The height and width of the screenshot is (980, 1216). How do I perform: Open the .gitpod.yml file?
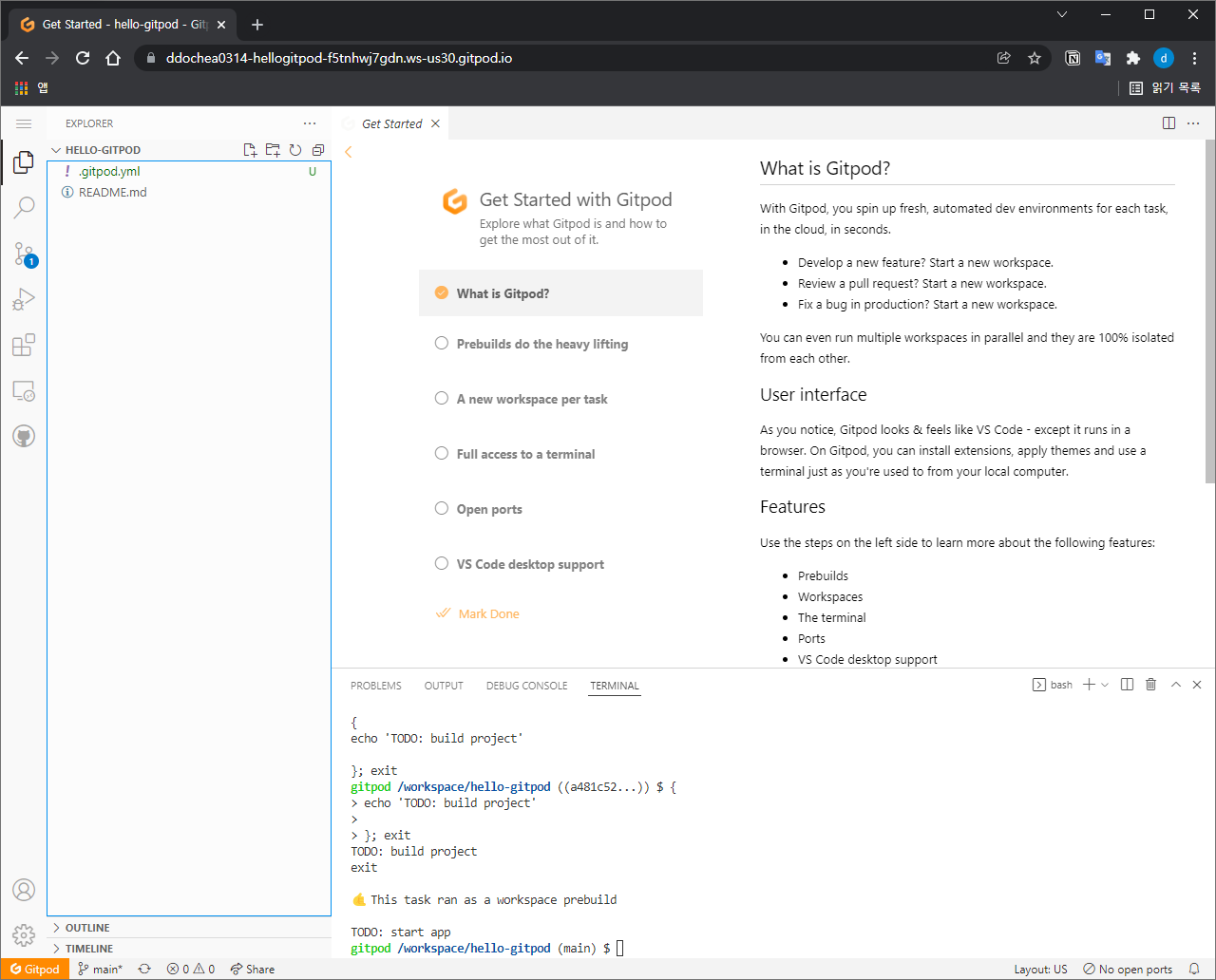[x=189, y=171]
